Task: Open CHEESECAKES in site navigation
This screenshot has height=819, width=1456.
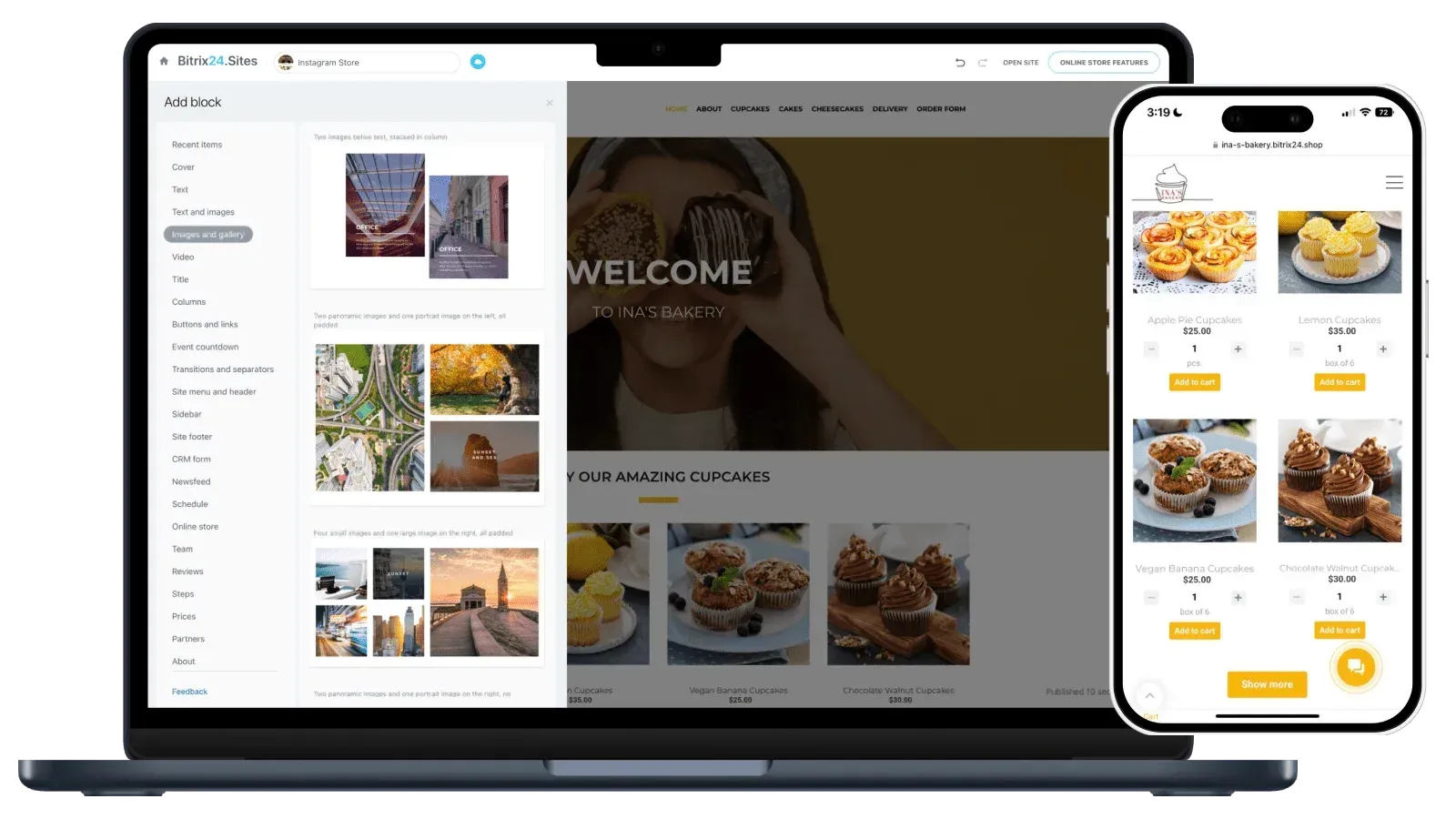Action: point(837,109)
